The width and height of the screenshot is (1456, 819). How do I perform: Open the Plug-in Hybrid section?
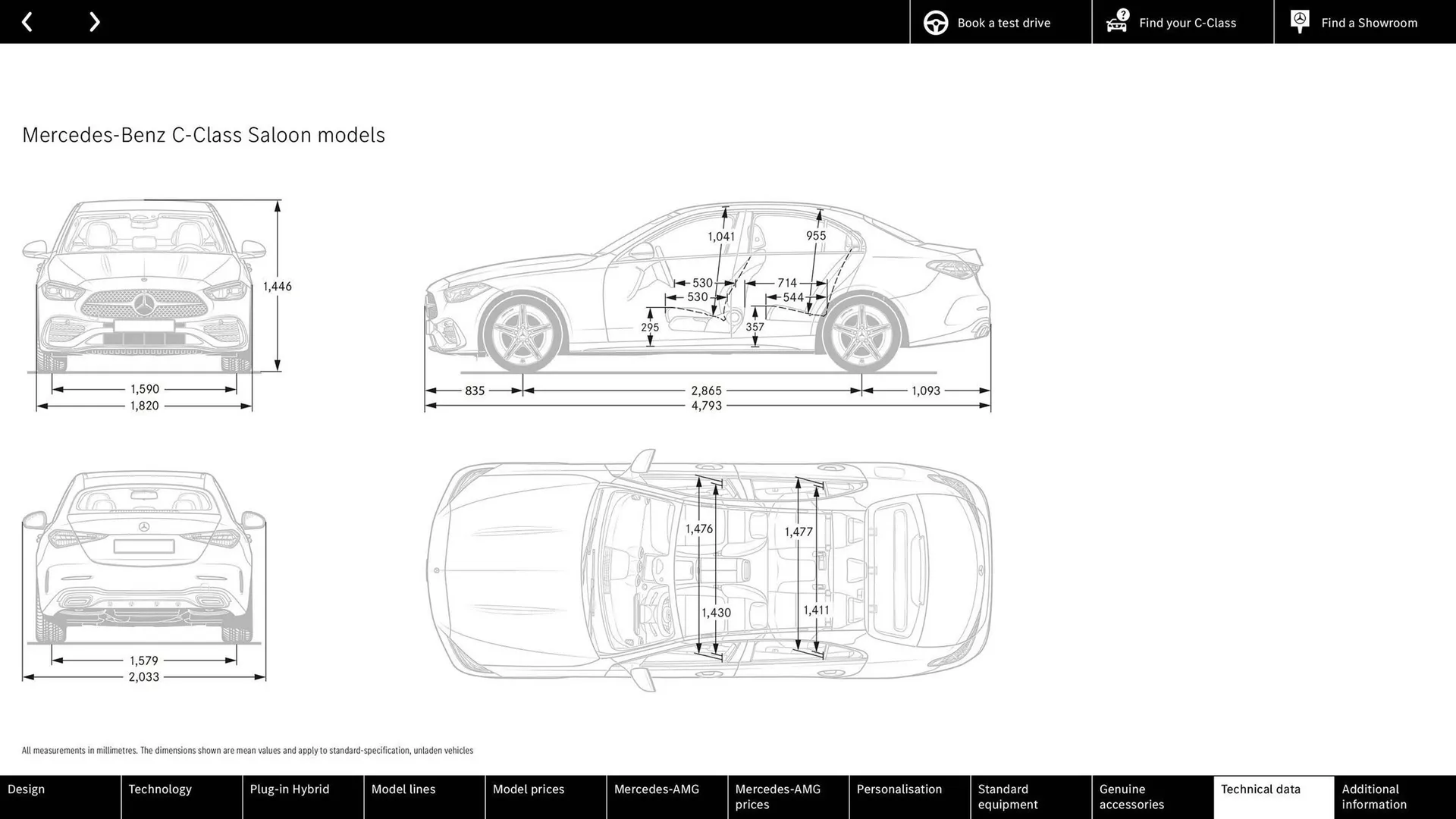click(303, 797)
